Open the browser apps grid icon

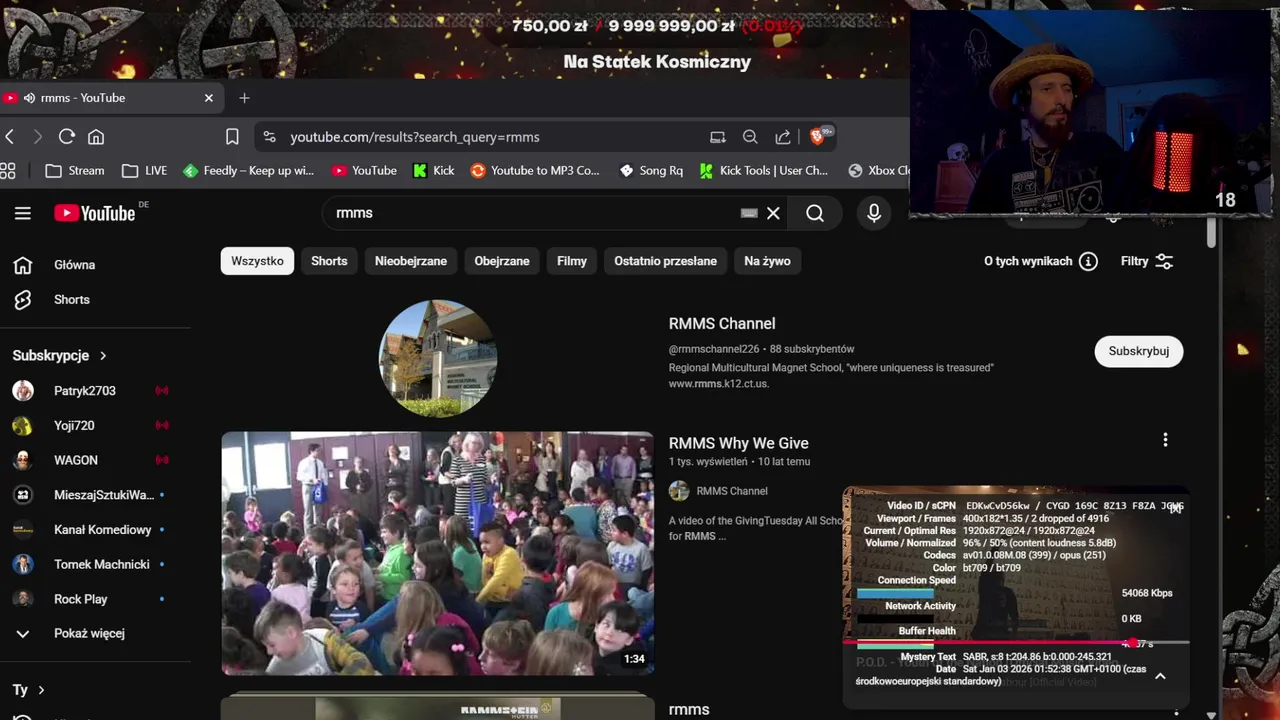point(8,171)
